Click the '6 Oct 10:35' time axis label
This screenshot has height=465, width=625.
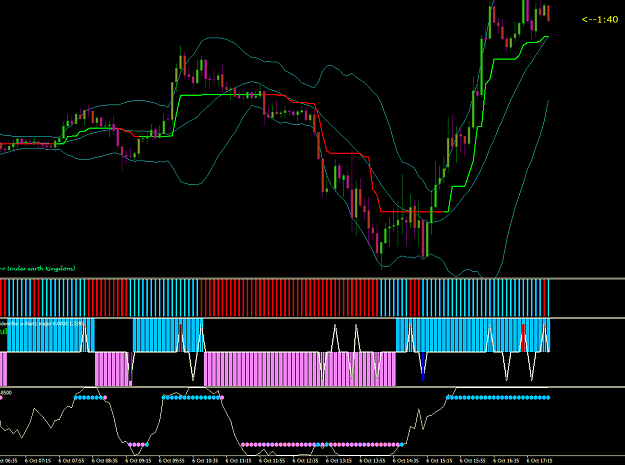coord(205,461)
